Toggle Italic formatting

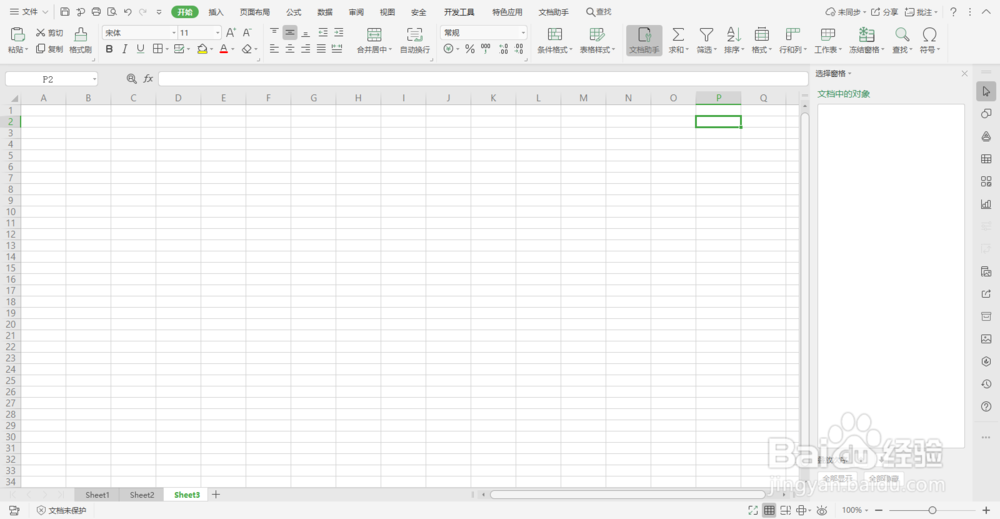coord(124,49)
